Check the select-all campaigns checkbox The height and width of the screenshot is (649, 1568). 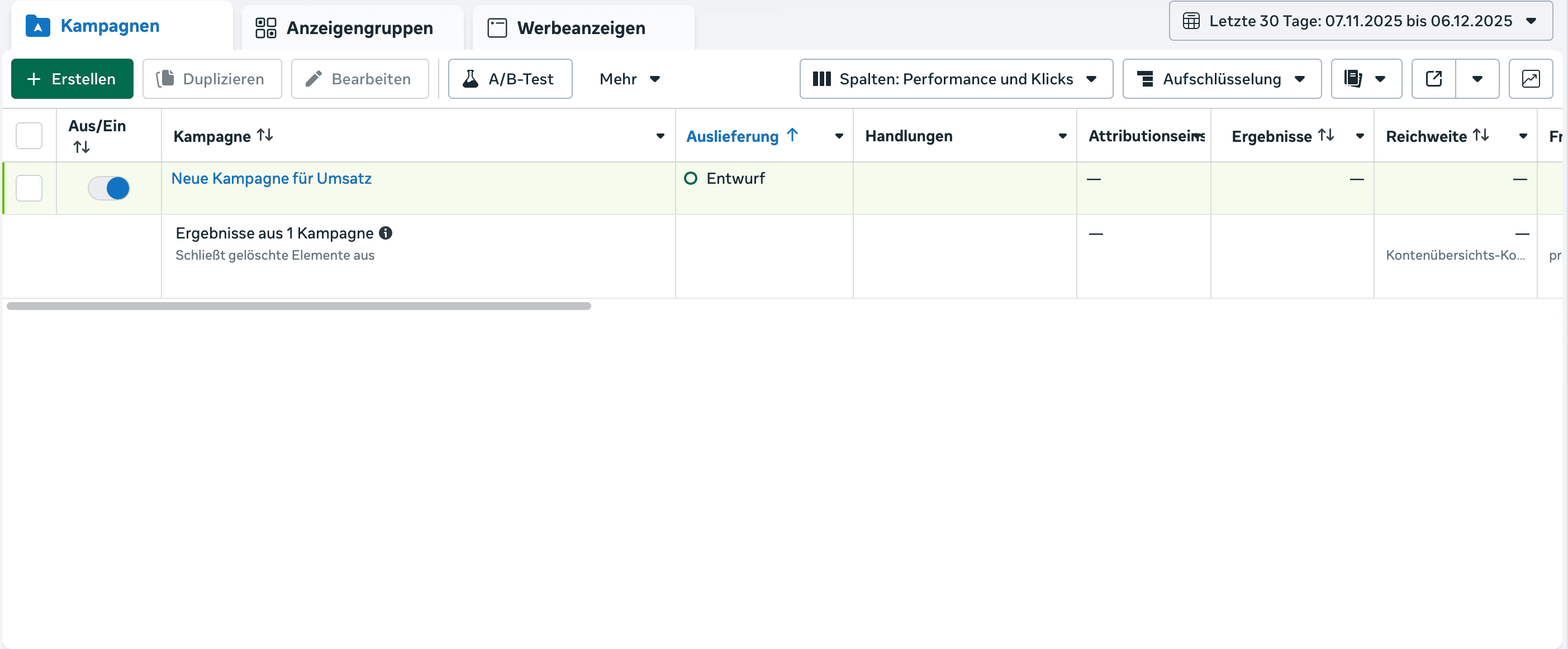click(28, 135)
